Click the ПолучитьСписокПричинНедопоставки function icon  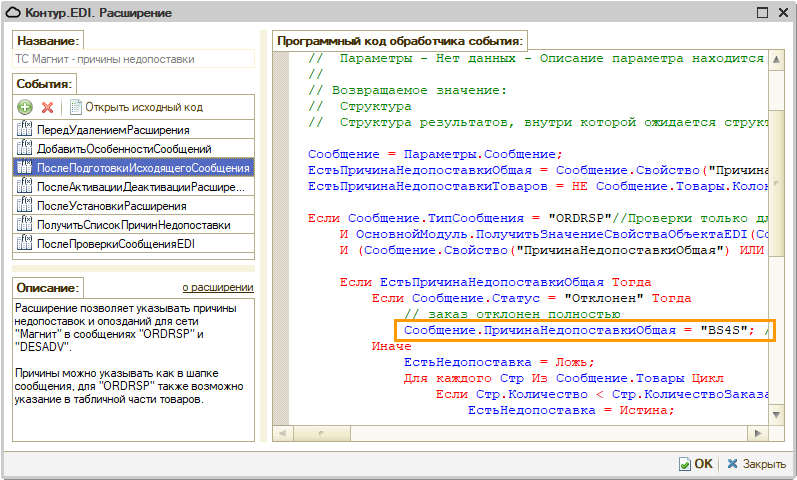click(25, 225)
